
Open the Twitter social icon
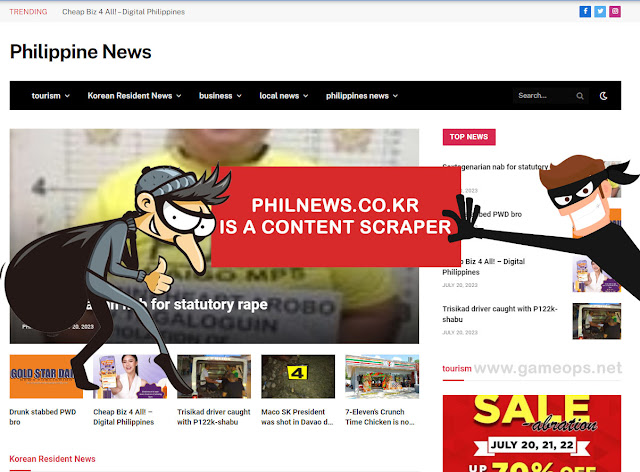pos(600,11)
